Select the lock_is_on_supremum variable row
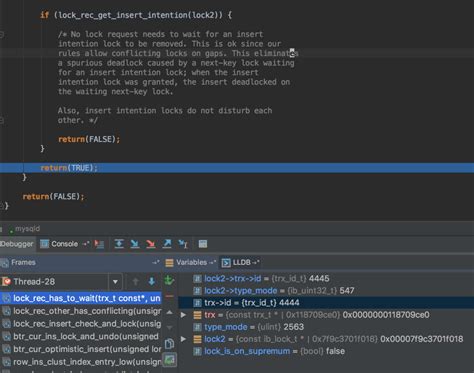The height and width of the screenshot is (373, 474). tap(326, 351)
